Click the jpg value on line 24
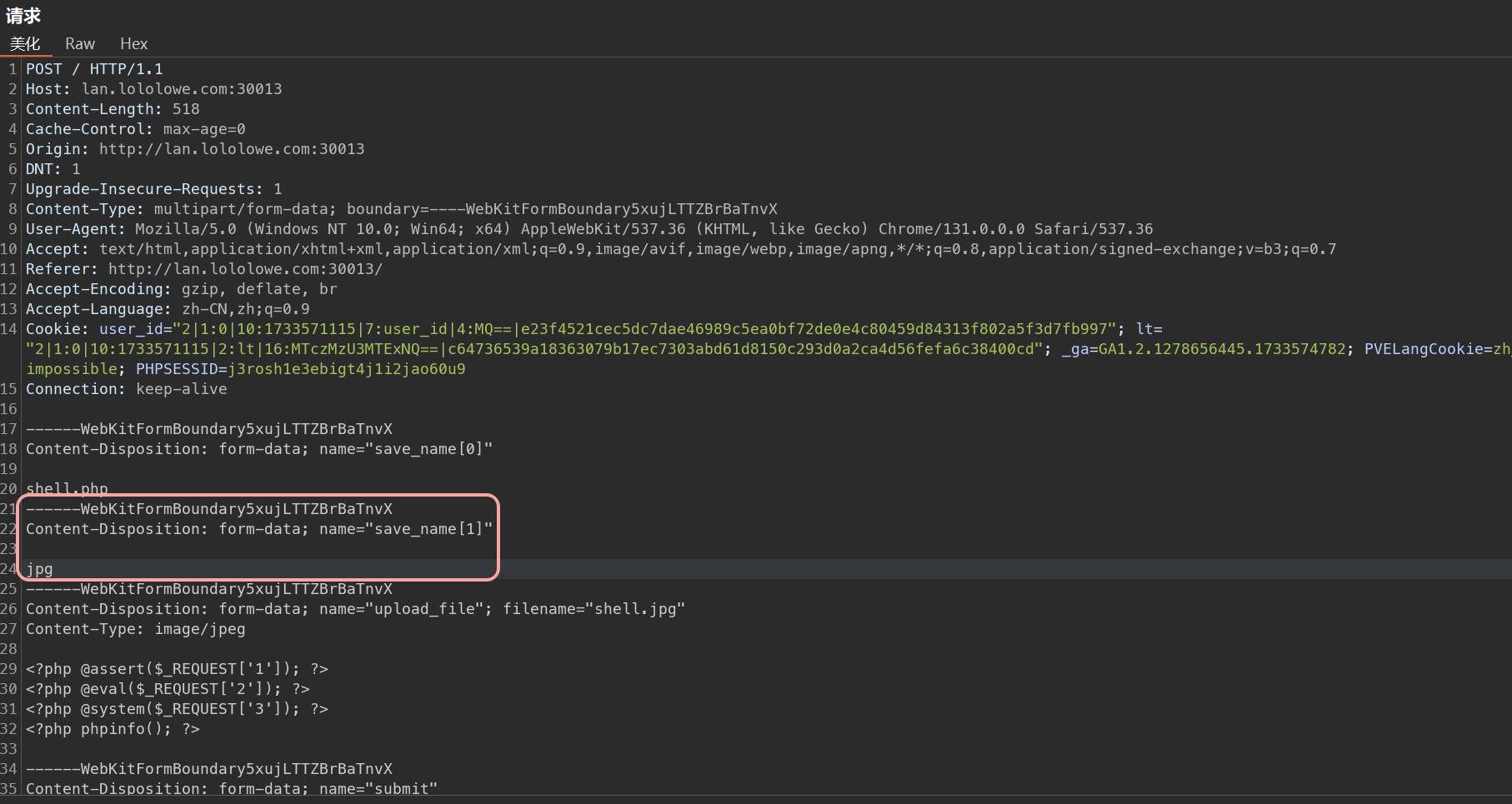This screenshot has width=1512, height=804. coord(39,569)
